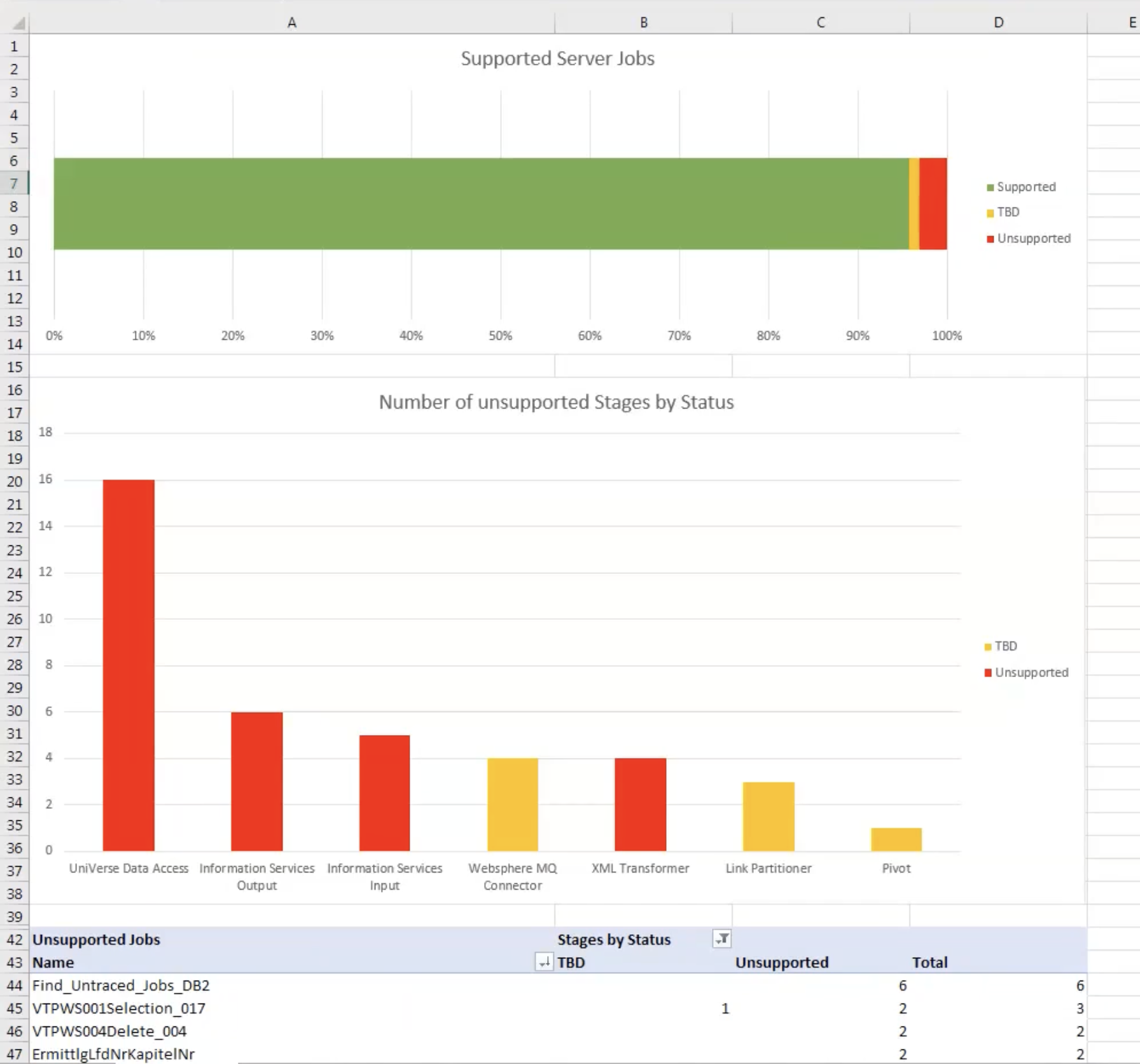1140x1064 pixels.
Task: Open the Stages by Status filter dropdown
Action: pyautogui.click(x=722, y=939)
